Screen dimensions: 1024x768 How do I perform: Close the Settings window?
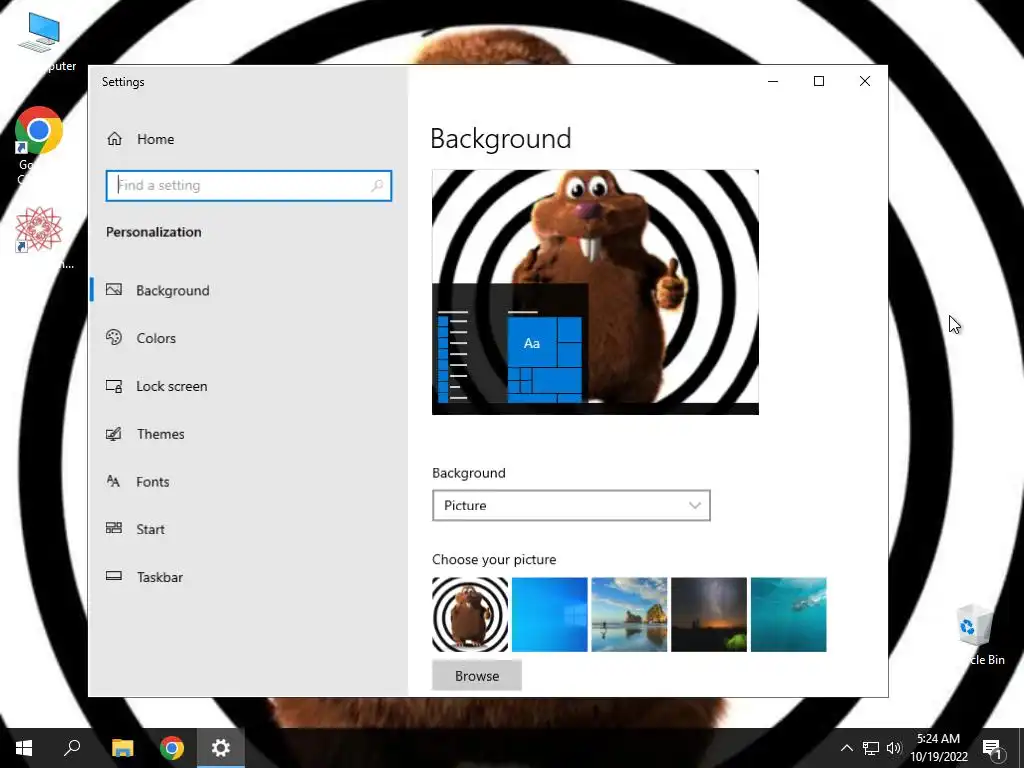[865, 81]
